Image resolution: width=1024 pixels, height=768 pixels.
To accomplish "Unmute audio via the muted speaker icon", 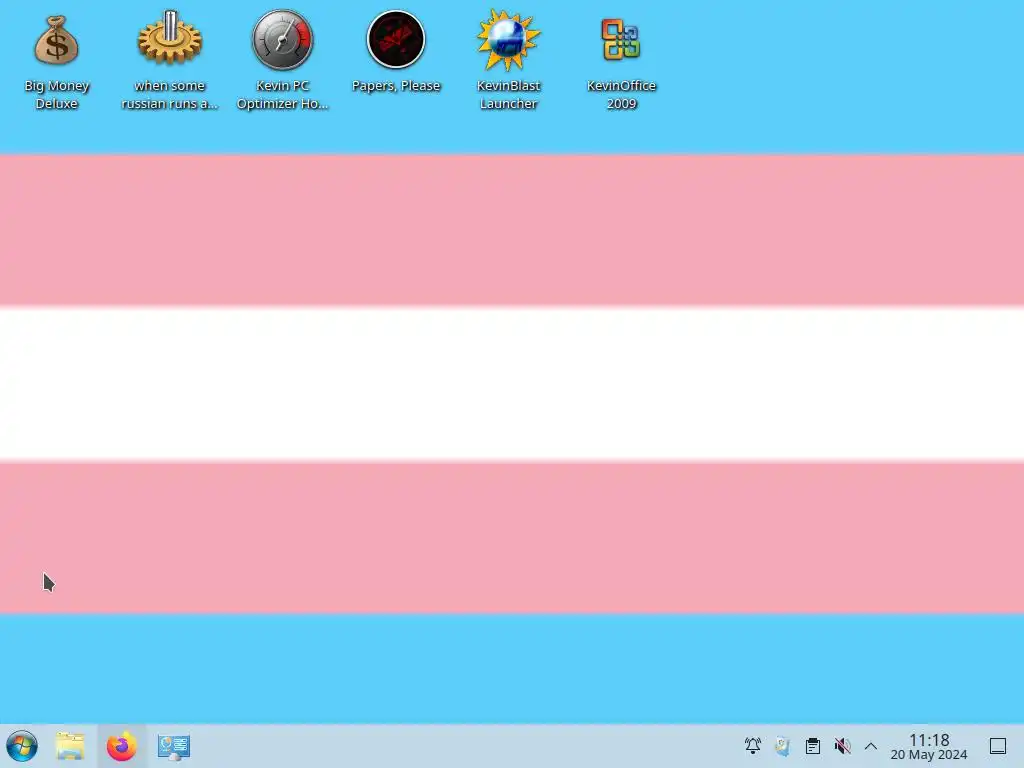I will click(842, 746).
